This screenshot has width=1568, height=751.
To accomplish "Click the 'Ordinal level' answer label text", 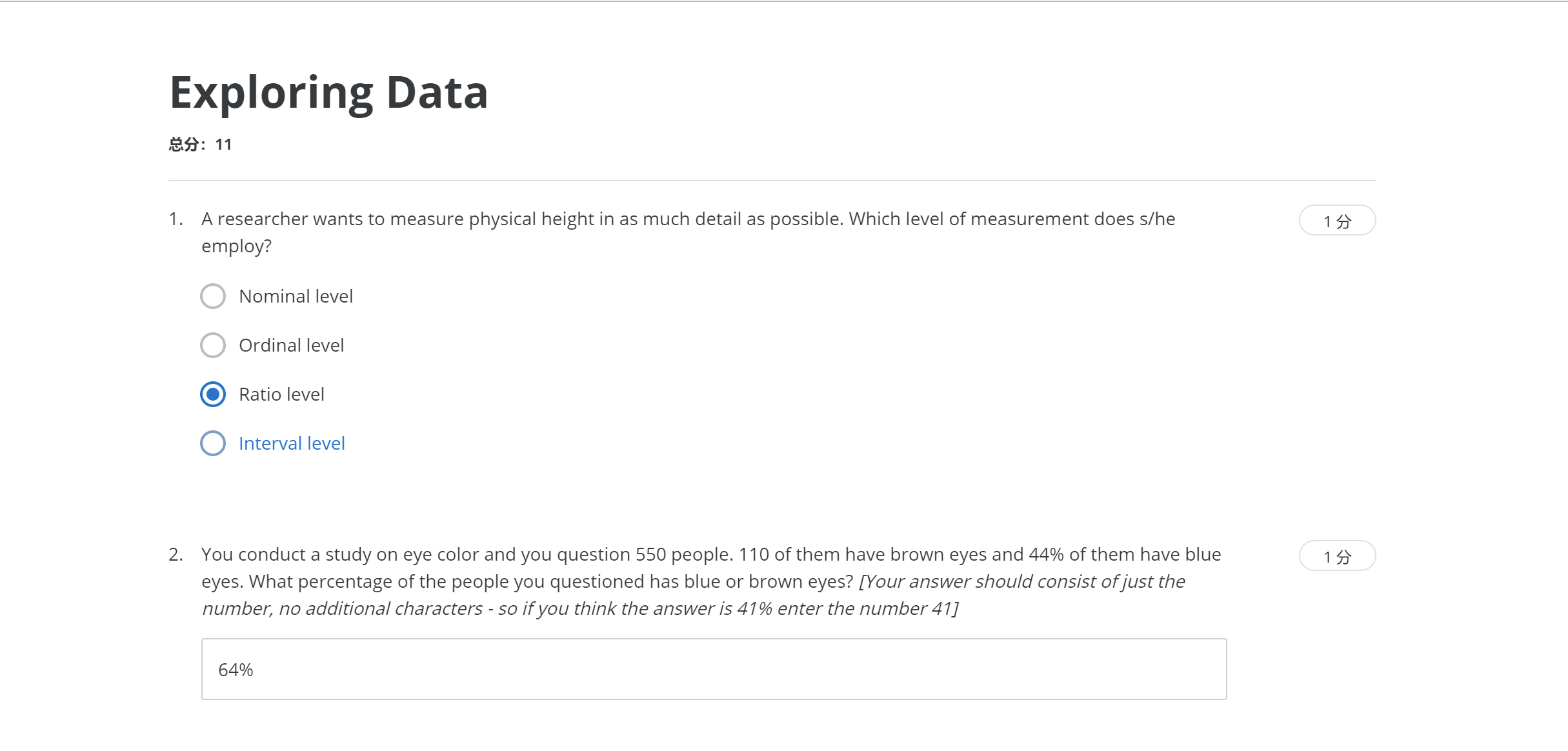I will pyautogui.click(x=291, y=345).
